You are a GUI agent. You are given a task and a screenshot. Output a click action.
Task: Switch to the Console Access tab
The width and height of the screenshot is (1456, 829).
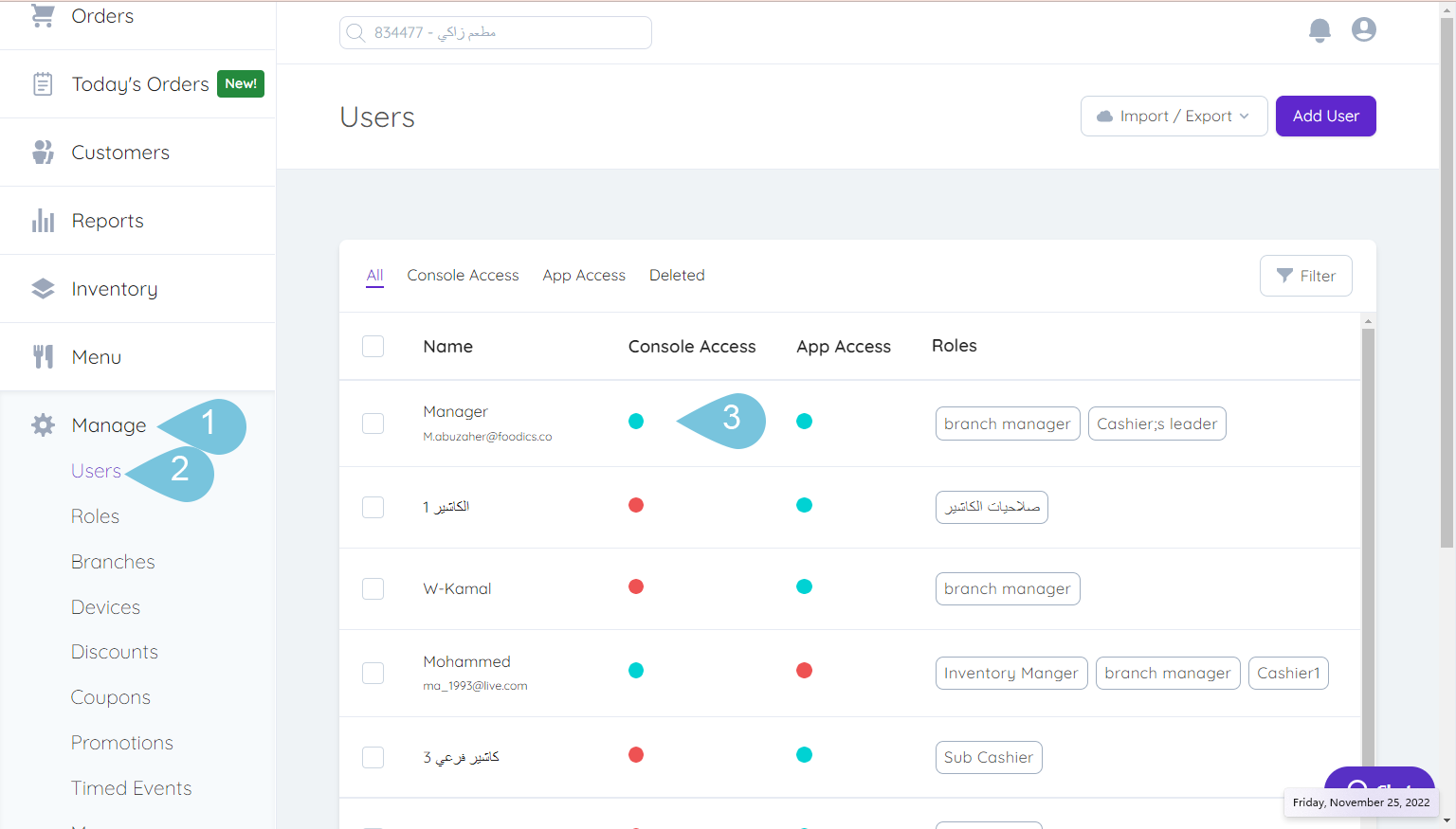click(463, 275)
